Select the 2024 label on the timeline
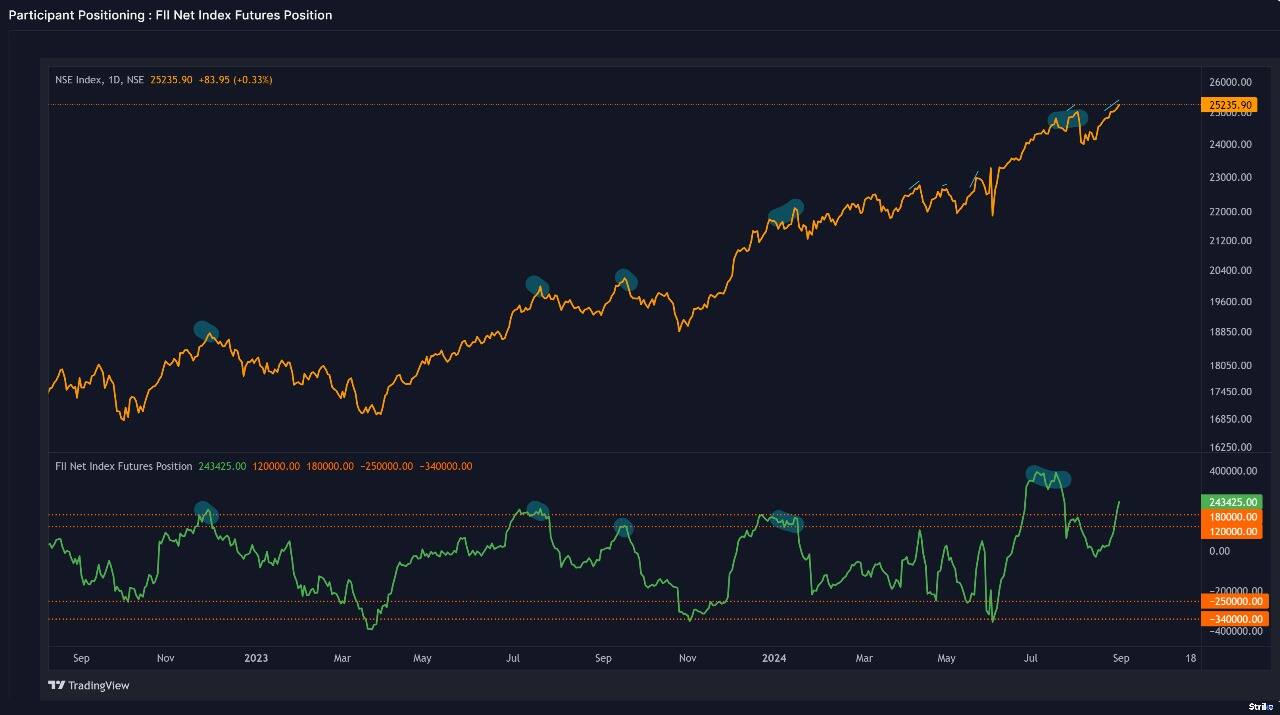 [772, 658]
